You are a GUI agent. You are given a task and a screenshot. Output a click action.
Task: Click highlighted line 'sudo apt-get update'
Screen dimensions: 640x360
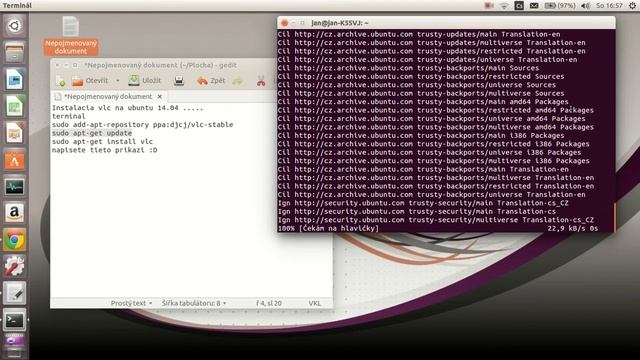tap(92, 133)
